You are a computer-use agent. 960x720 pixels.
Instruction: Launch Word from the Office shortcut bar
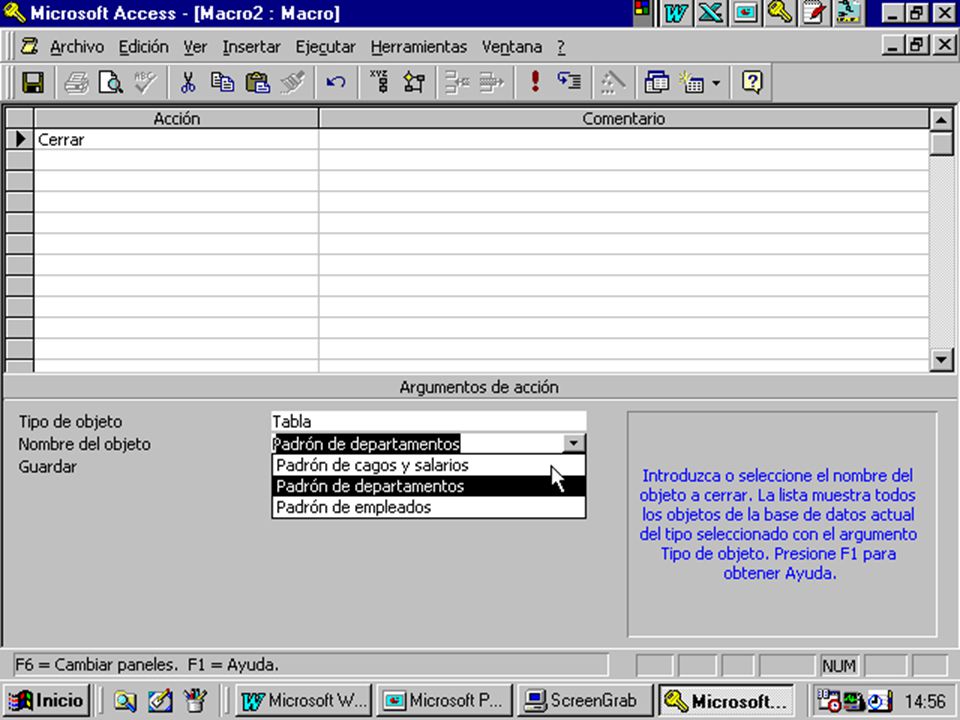[x=676, y=13]
